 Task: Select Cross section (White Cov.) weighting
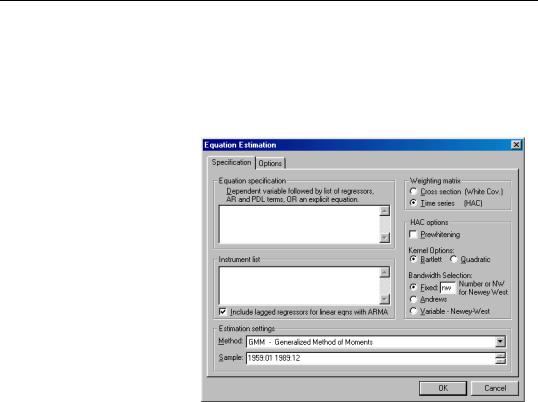click(x=413, y=191)
